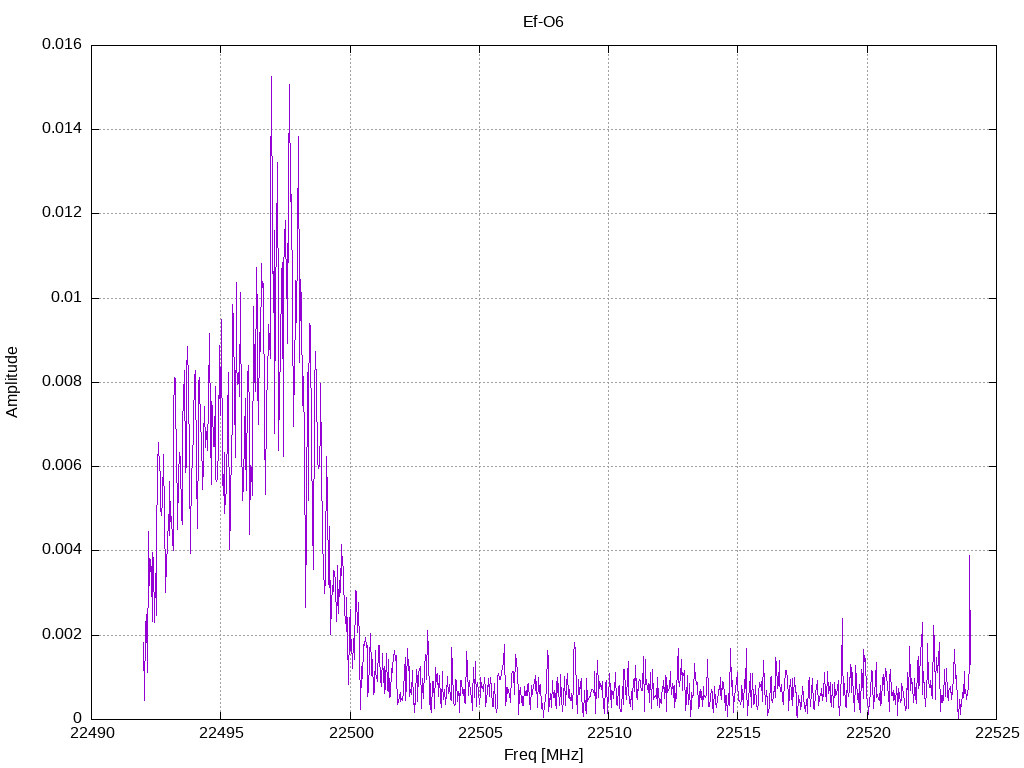Select the 22515 x-axis tick label
This screenshot has width=1024, height=768.
click(737, 733)
